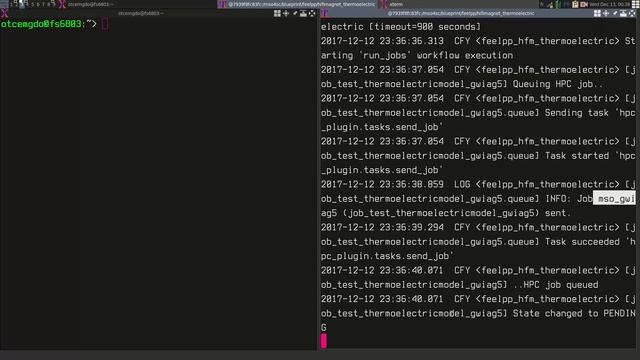Image resolution: width=640 pixels, height=360 pixels.
Task: Click the 'LOG' tag at 23:36:38.859
Action: coord(462,184)
